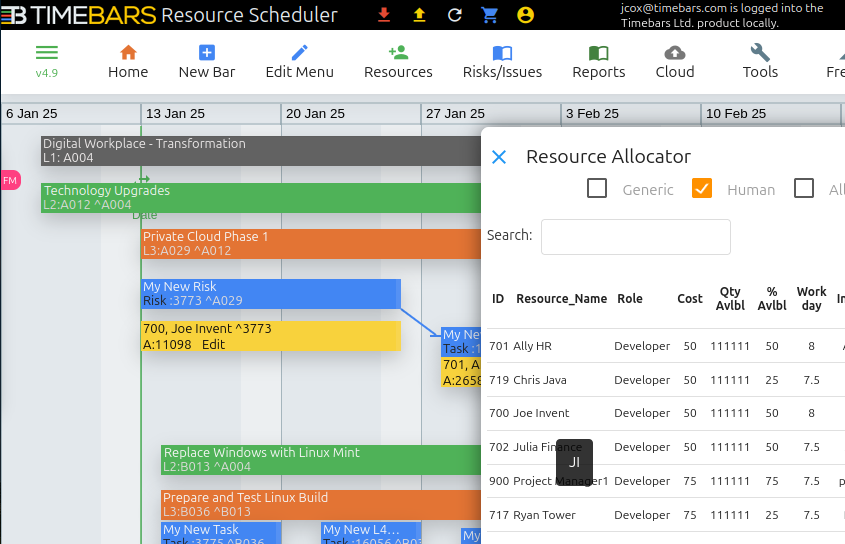Open the user account profile icon
The image size is (845, 544).
(x=525, y=15)
